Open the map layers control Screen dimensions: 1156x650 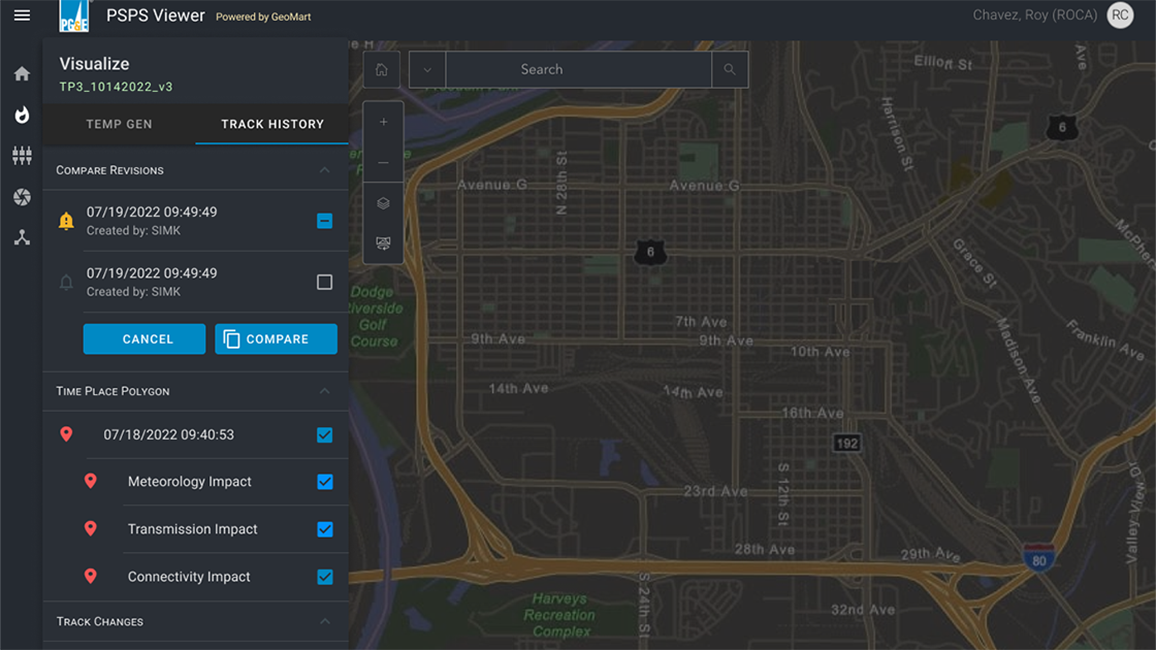point(383,203)
